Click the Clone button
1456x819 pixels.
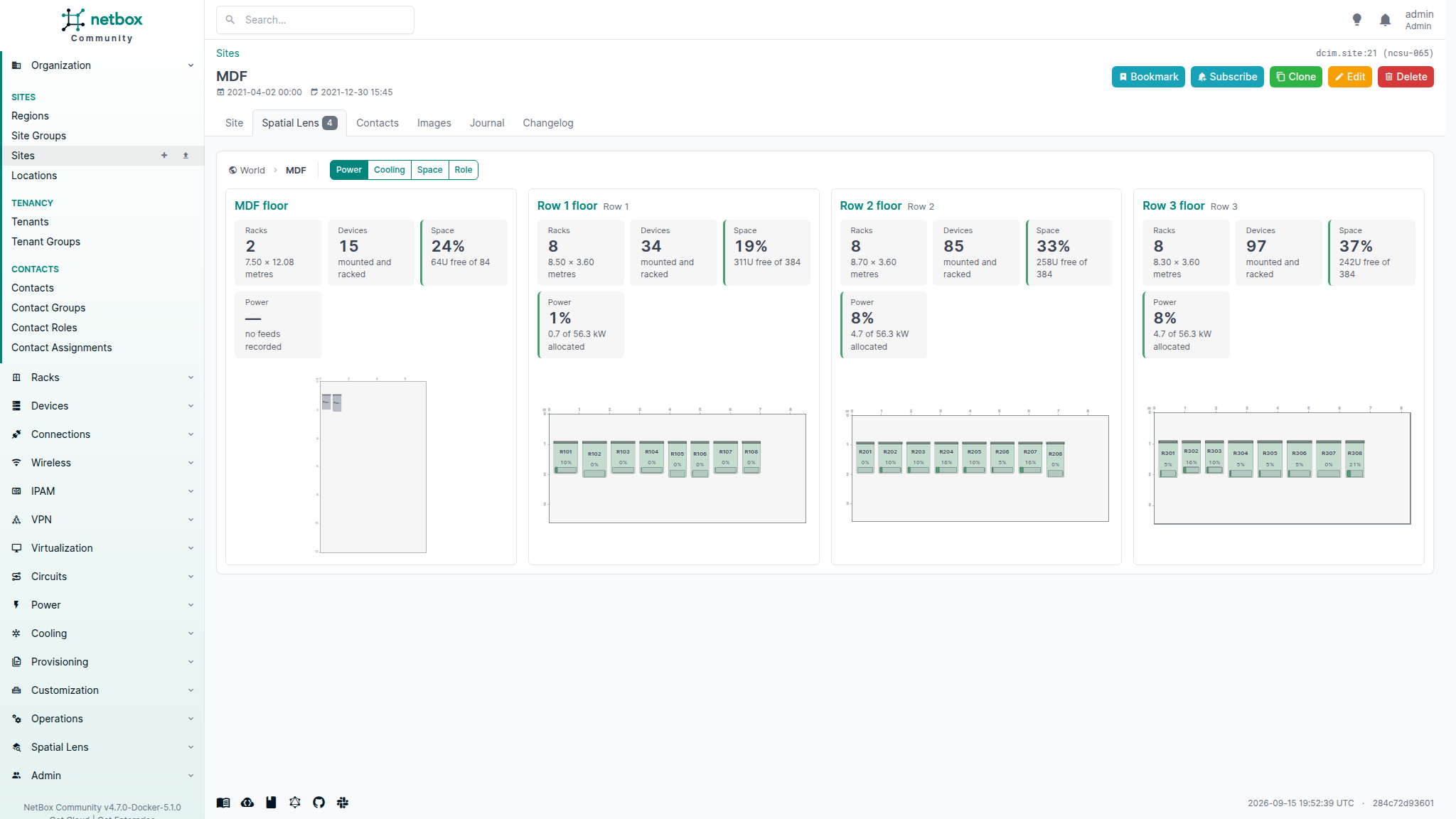[x=1295, y=77]
